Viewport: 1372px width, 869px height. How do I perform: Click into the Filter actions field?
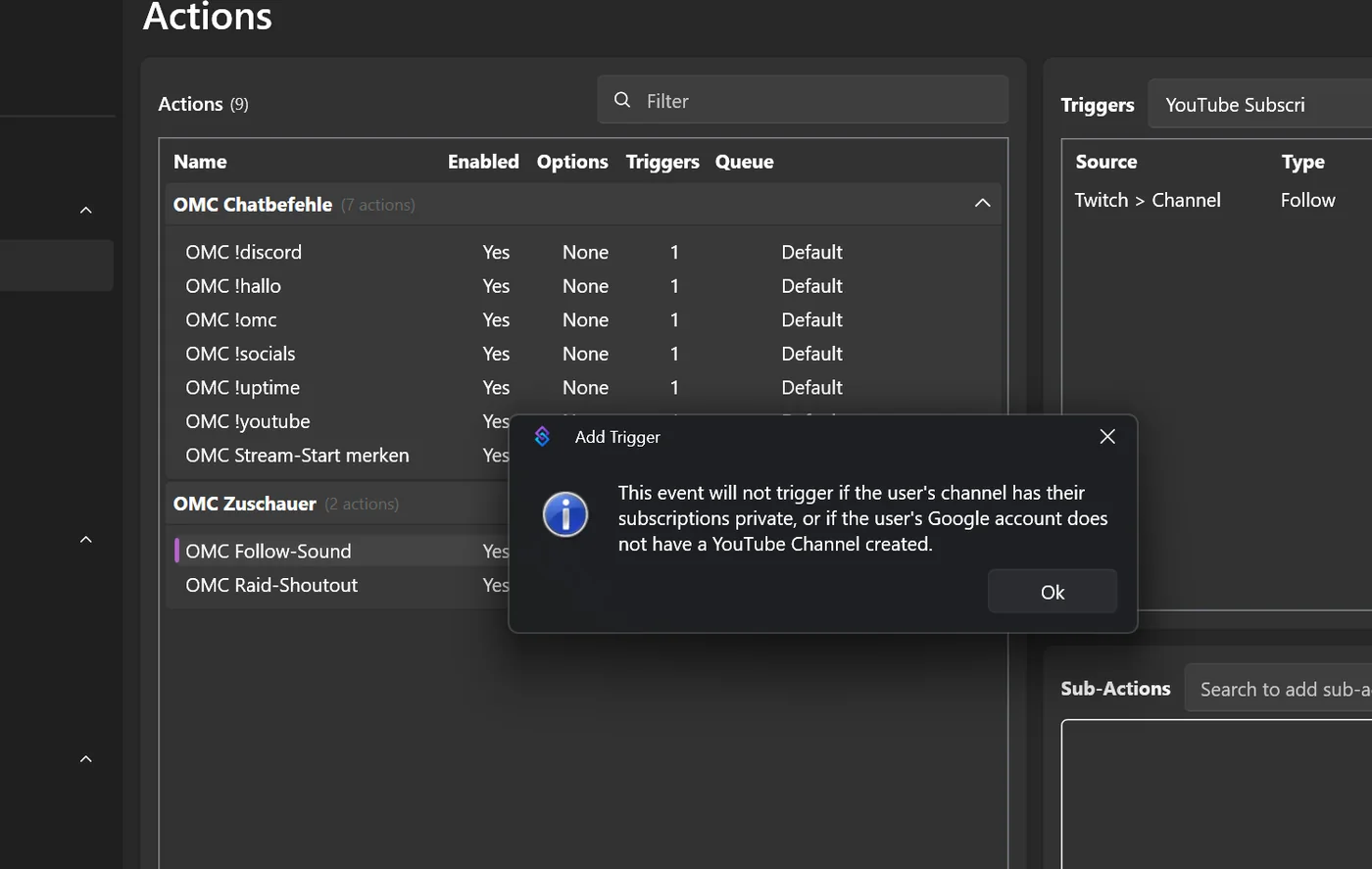(x=803, y=100)
